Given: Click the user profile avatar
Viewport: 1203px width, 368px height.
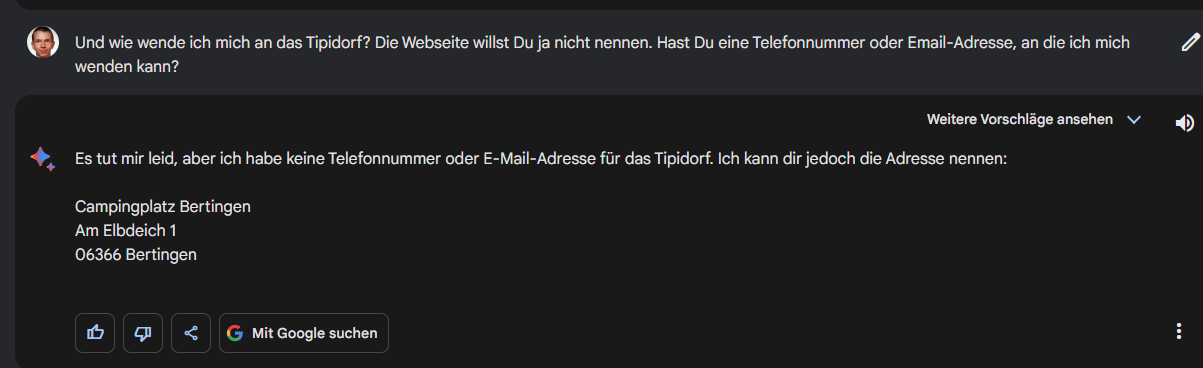Looking at the screenshot, I should pos(42,42).
